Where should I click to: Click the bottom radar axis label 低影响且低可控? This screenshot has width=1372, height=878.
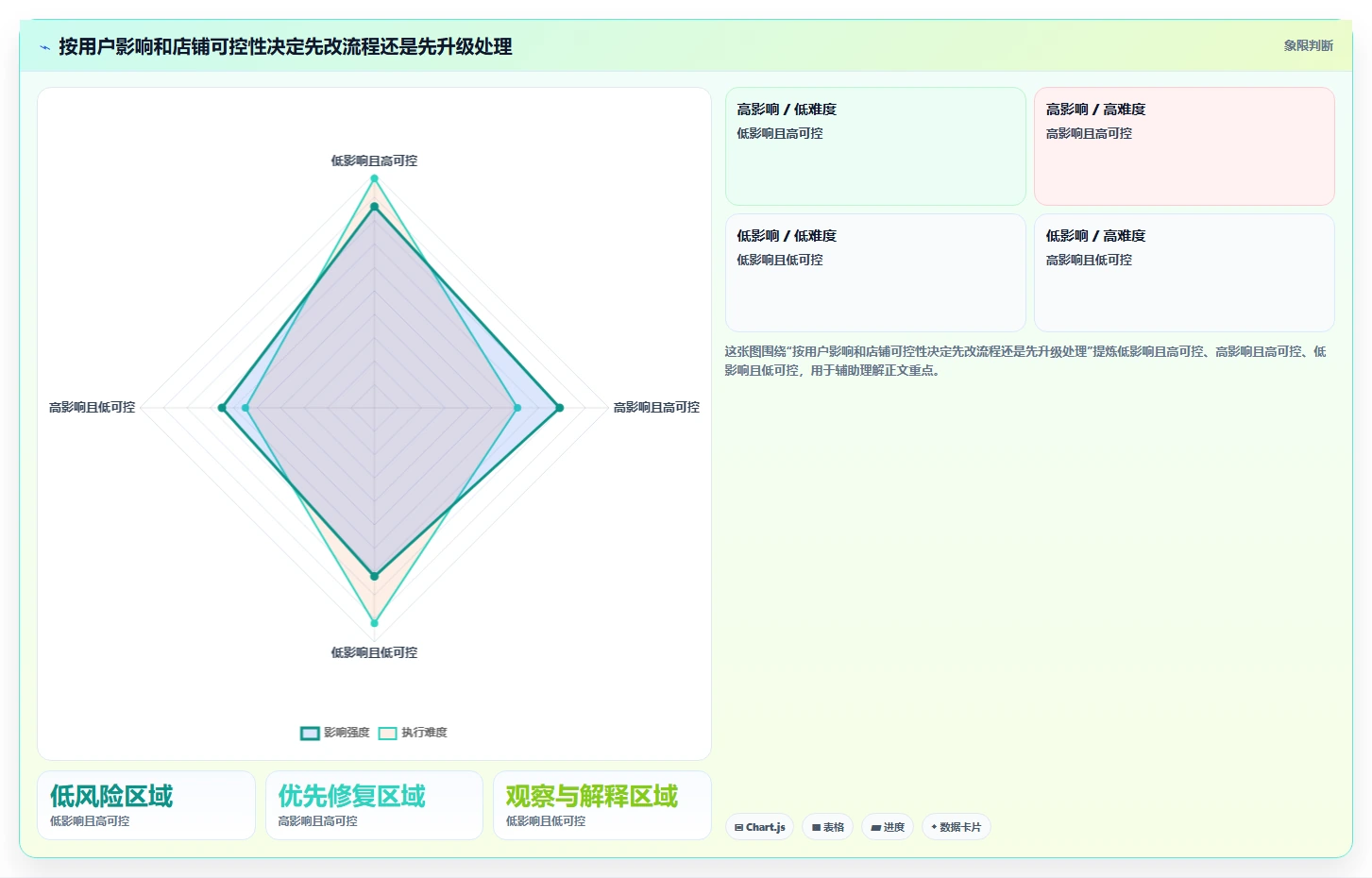coord(374,653)
